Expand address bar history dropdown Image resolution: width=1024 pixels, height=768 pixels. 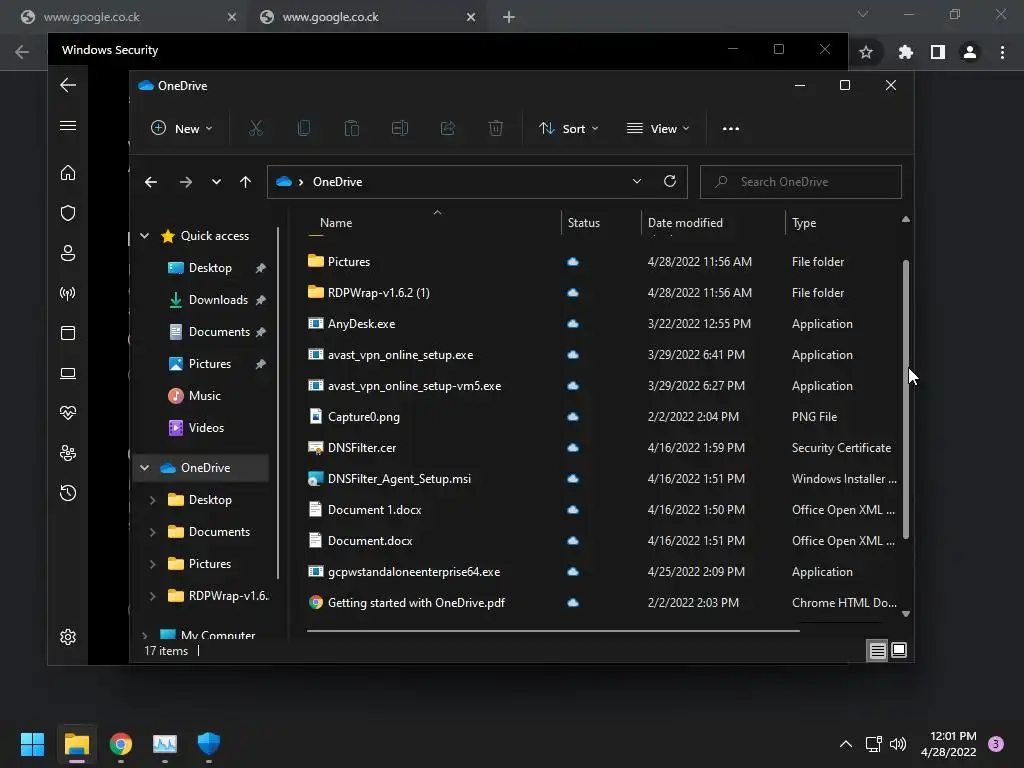point(637,182)
